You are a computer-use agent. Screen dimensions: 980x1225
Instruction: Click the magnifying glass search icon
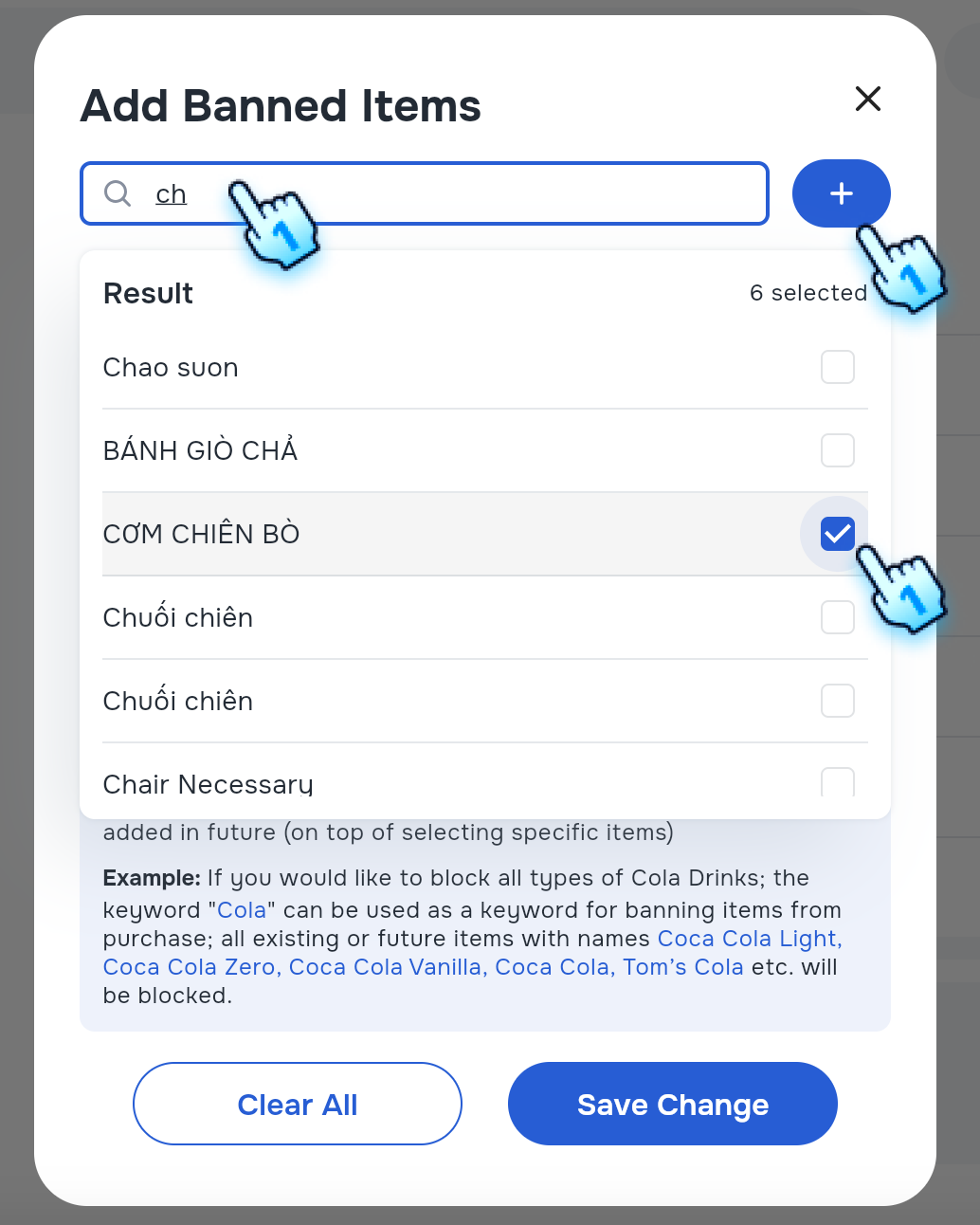pos(118,193)
